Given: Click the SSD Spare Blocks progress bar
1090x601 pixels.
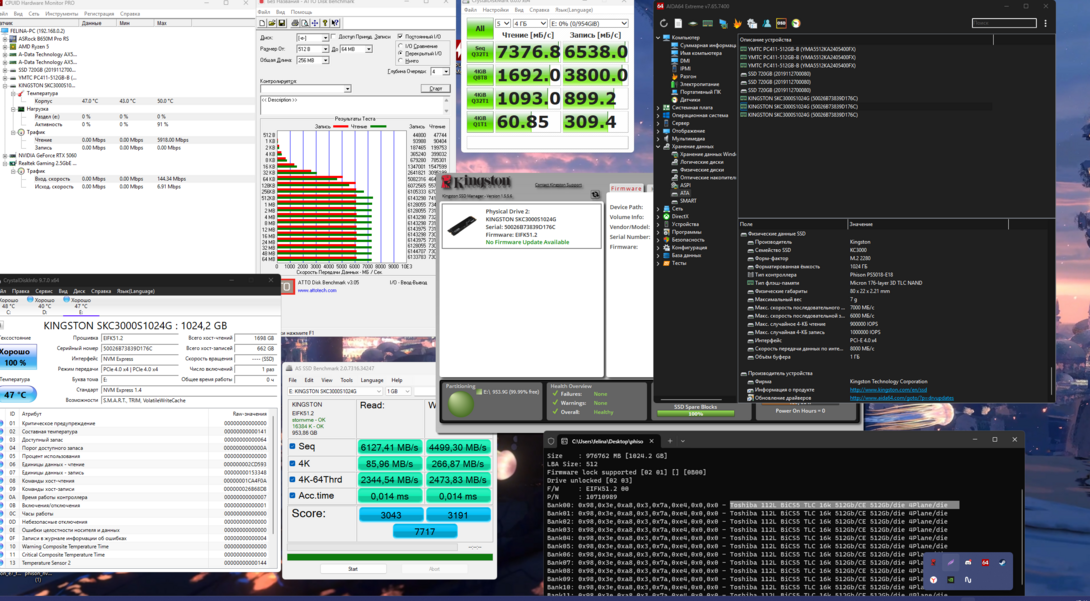Looking at the screenshot, I should [695, 413].
